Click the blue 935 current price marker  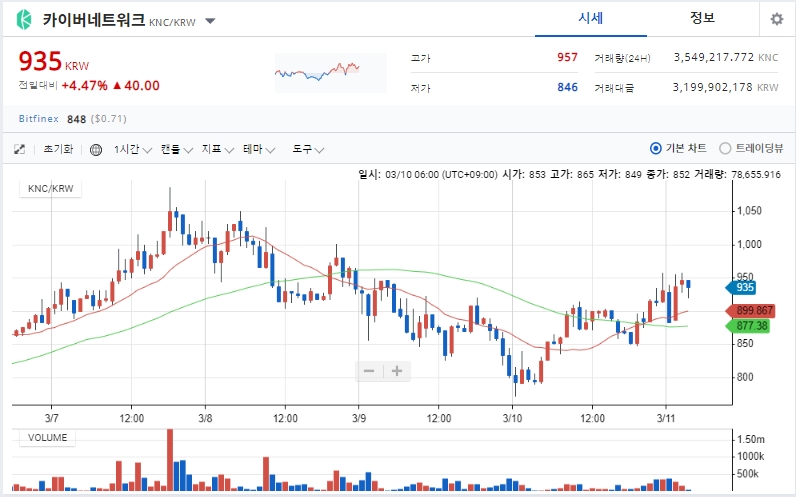point(741,287)
